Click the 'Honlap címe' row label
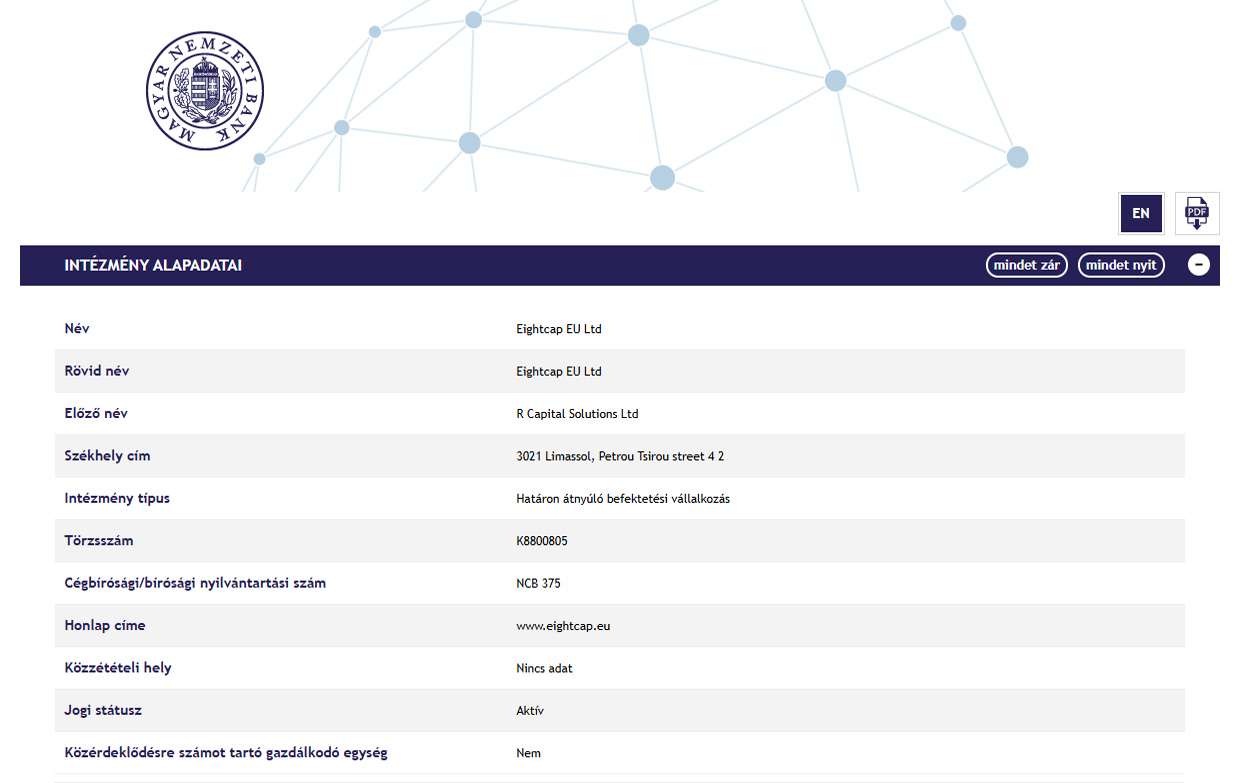 [x=105, y=626]
